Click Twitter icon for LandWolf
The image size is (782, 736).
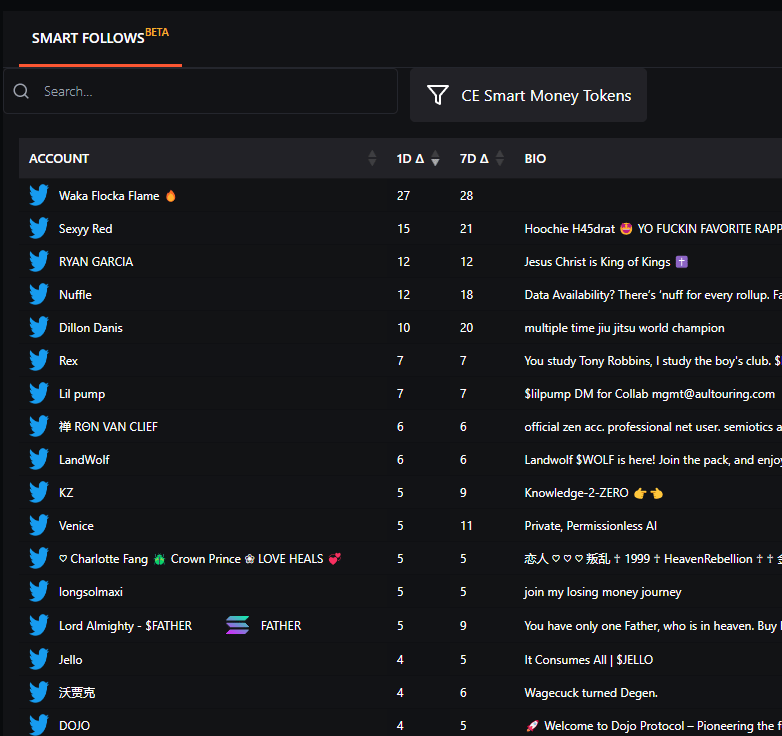pos(38,459)
